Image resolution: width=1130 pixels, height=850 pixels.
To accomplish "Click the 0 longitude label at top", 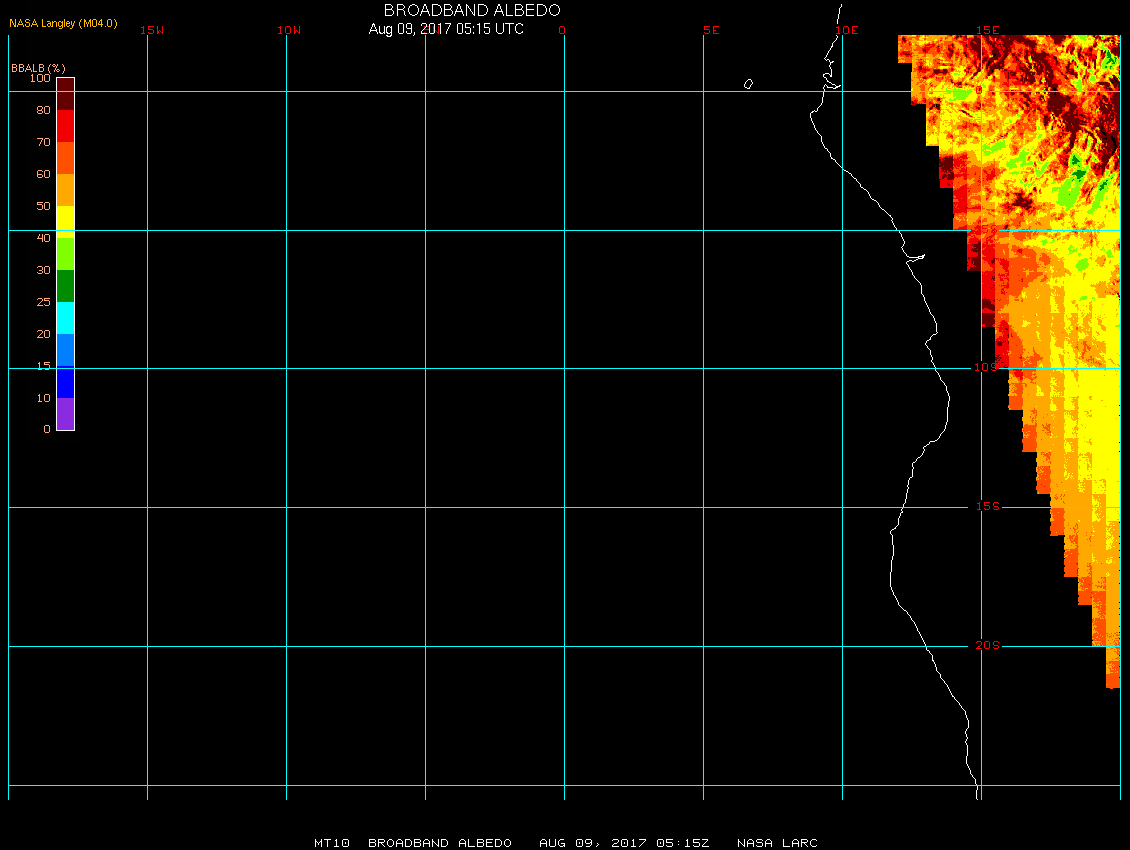I will 562,30.
